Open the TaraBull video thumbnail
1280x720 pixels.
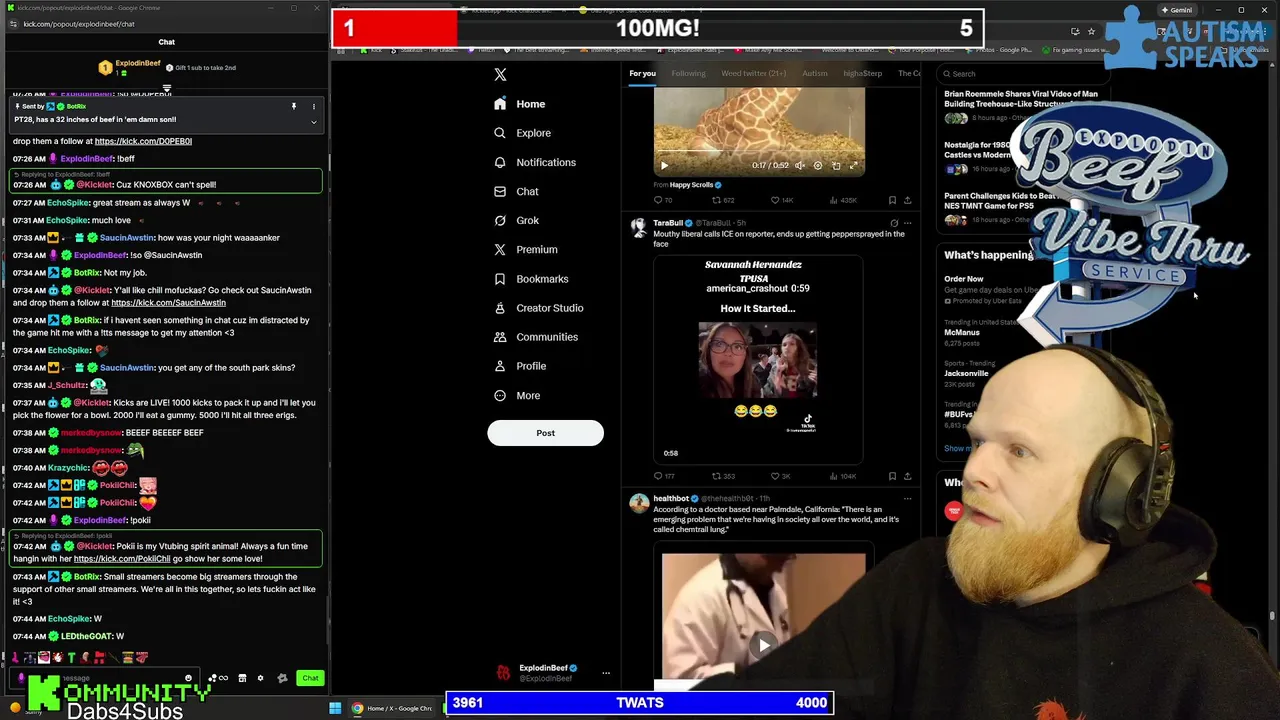coord(758,358)
